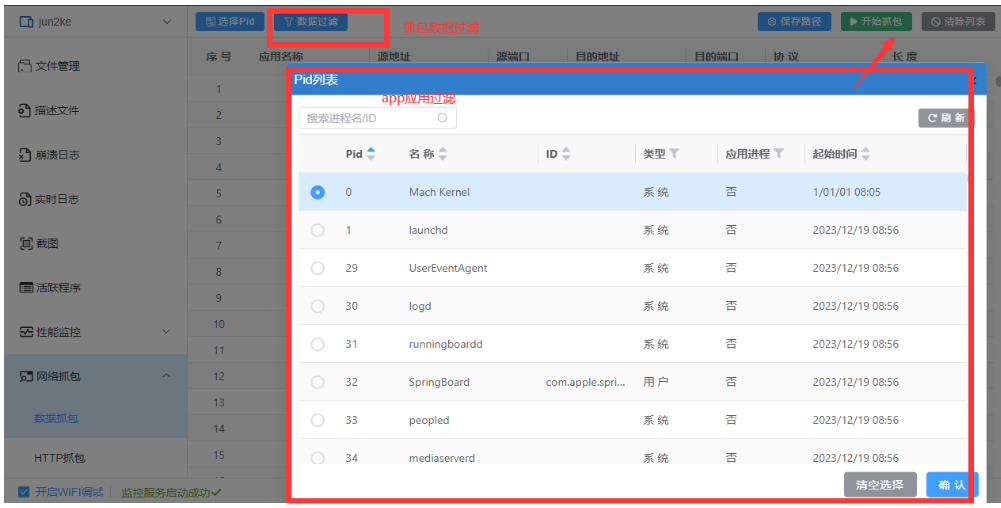Viewport: 1001px width, 508px height.
Task: Click the 选择Pid button
Action: click(230, 22)
